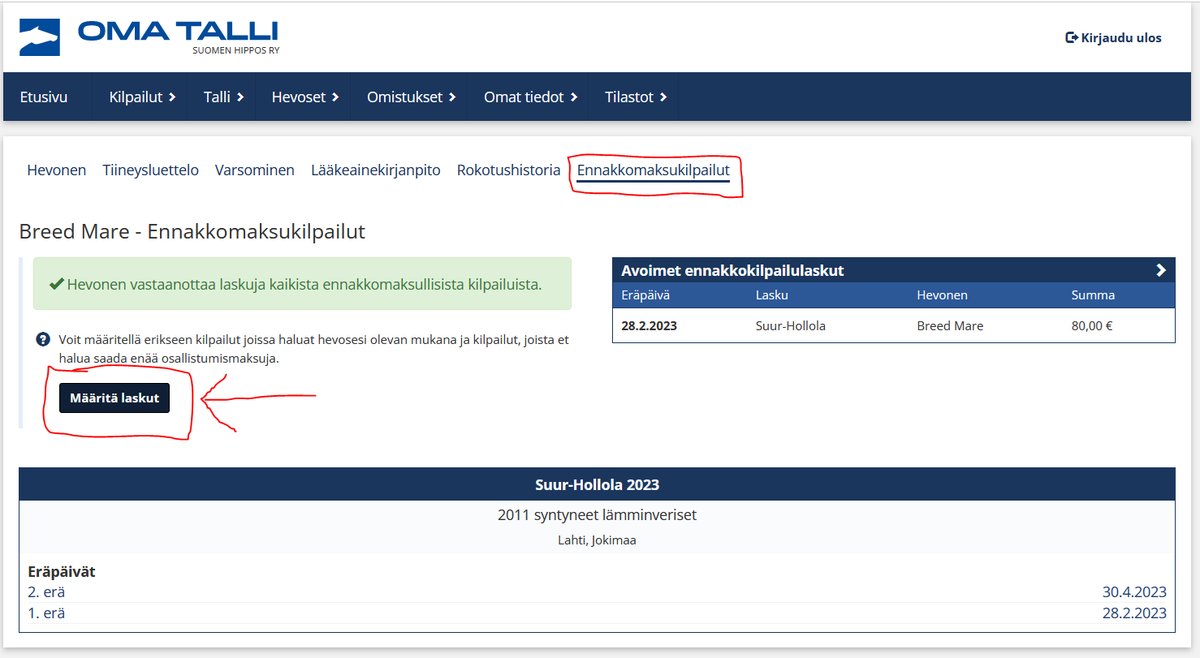The height and width of the screenshot is (658, 1200).
Task: Switch to the Hevonen tab
Action: [x=56, y=170]
